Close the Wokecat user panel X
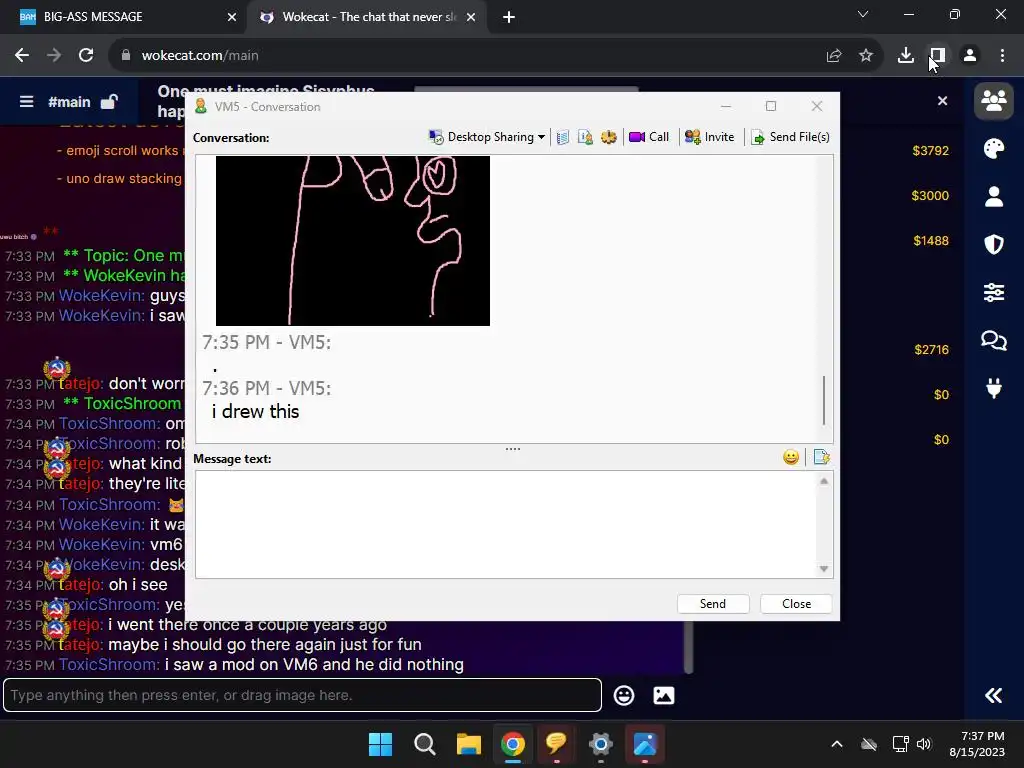 click(942, 101)
